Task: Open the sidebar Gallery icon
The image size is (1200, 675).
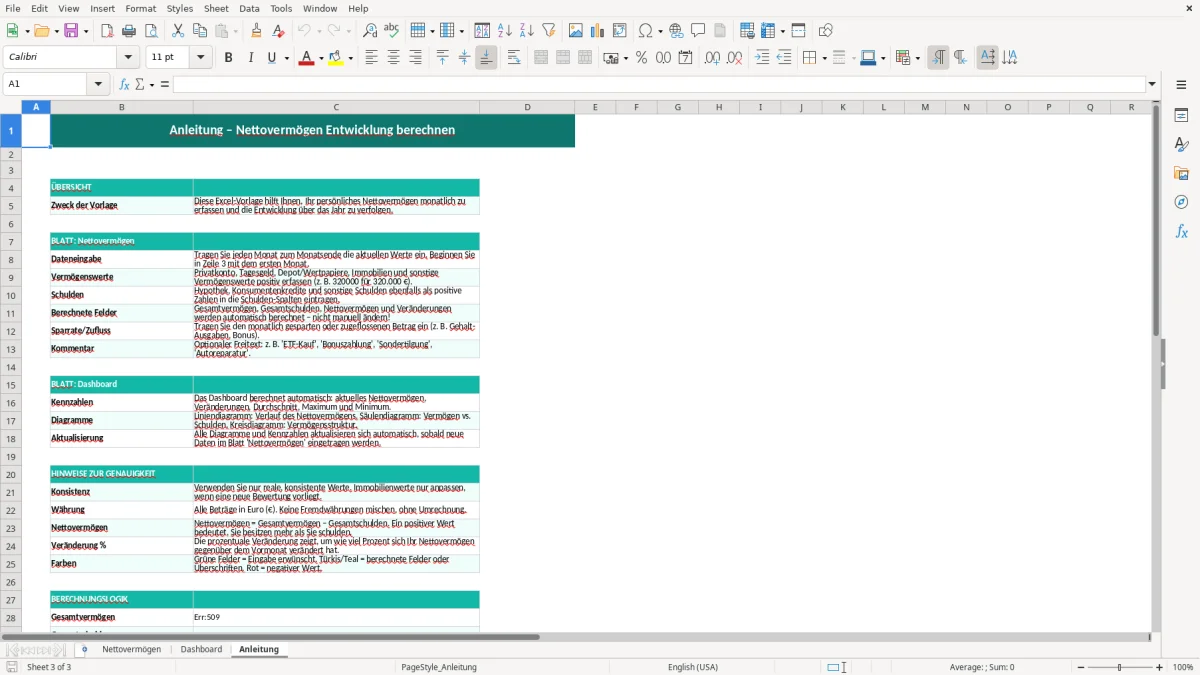Action: 1181,173
